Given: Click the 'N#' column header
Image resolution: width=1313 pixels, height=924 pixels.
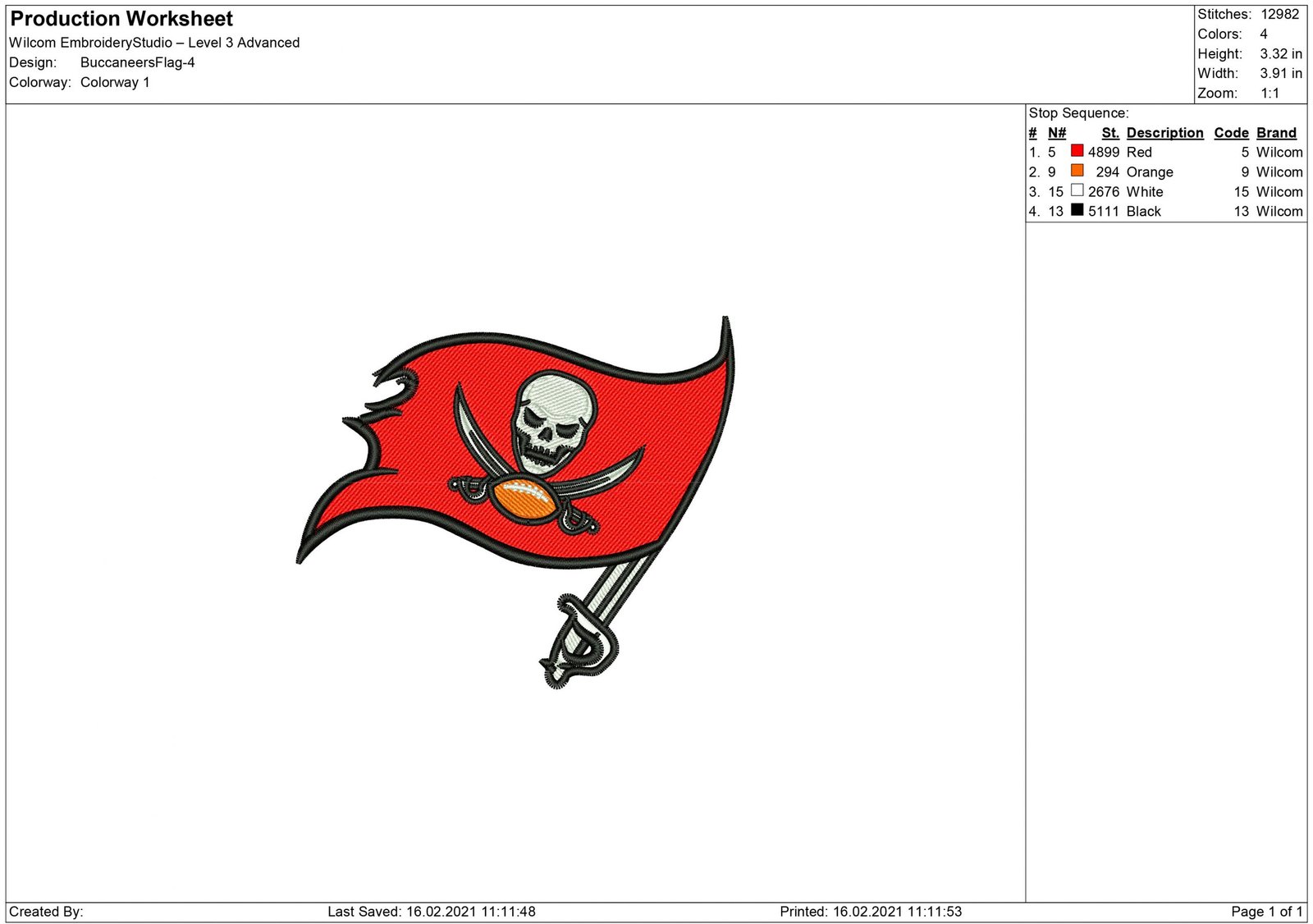Looking at the screenshot, I should [x=1057, y=133].
